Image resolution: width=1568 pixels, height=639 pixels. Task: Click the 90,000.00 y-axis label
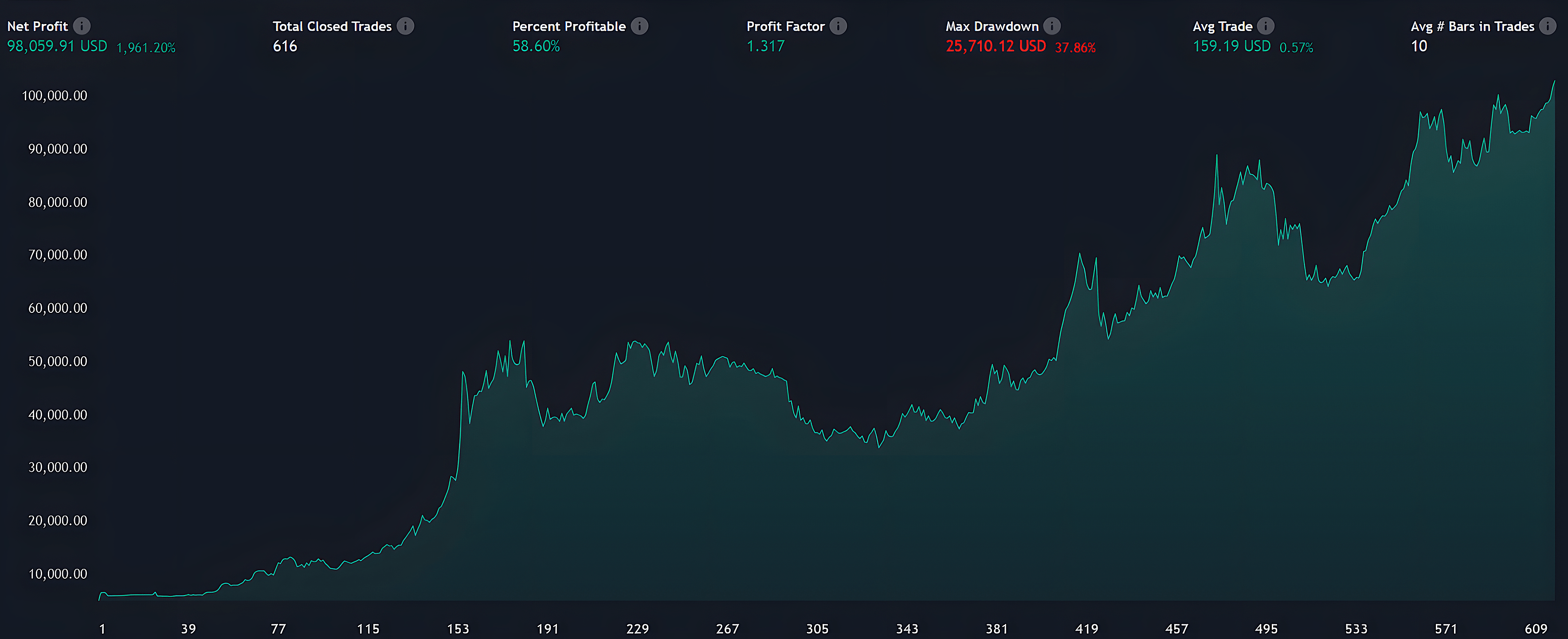pyautogui.click(x=58, y=149)
